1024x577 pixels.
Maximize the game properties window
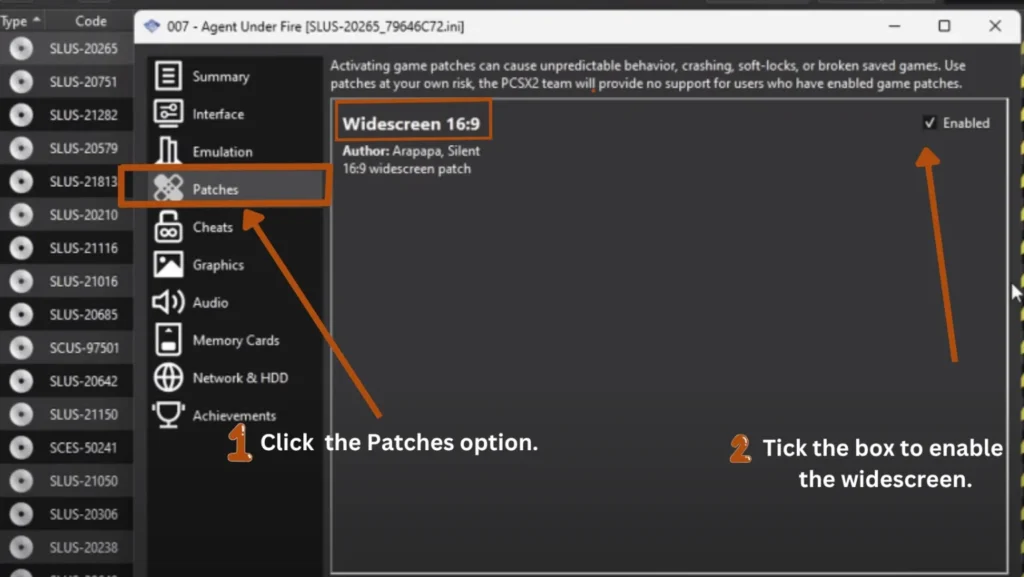click(x=944, y=26)
